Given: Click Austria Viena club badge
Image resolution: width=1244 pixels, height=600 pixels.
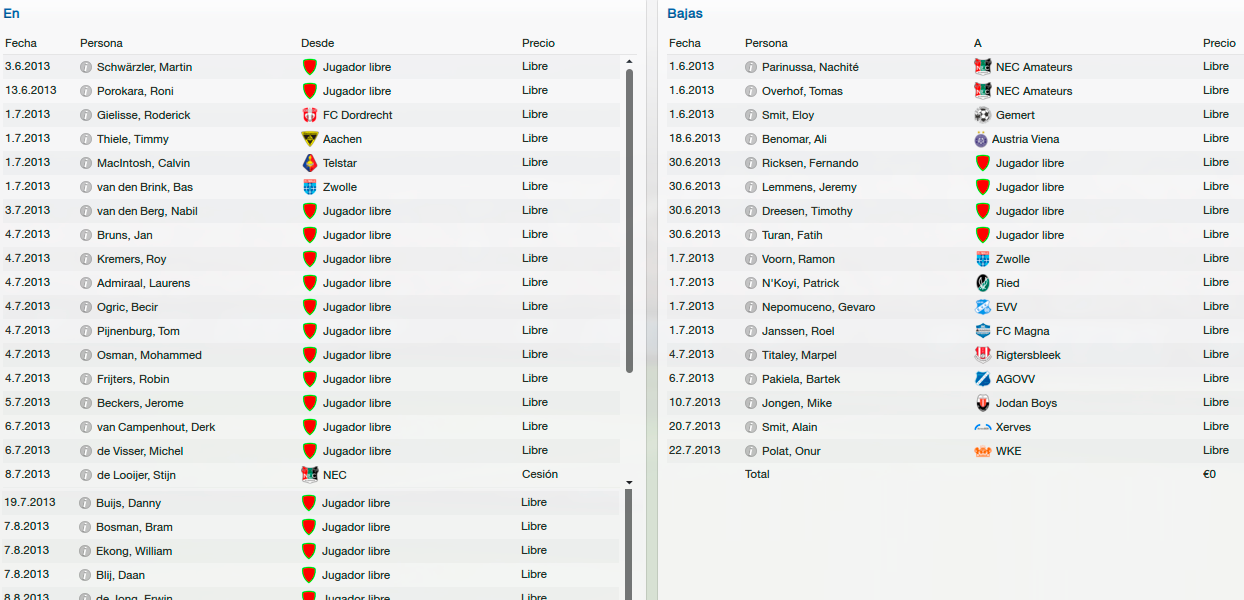Looking at the screenshot, I should (981, 139).
